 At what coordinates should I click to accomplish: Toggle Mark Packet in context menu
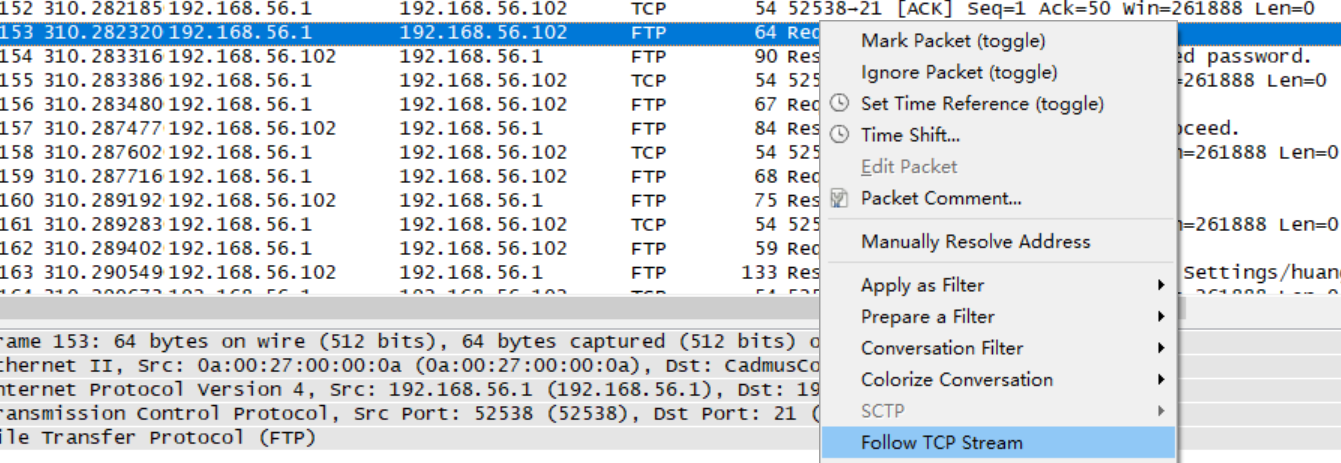click(x=953, y=41)
